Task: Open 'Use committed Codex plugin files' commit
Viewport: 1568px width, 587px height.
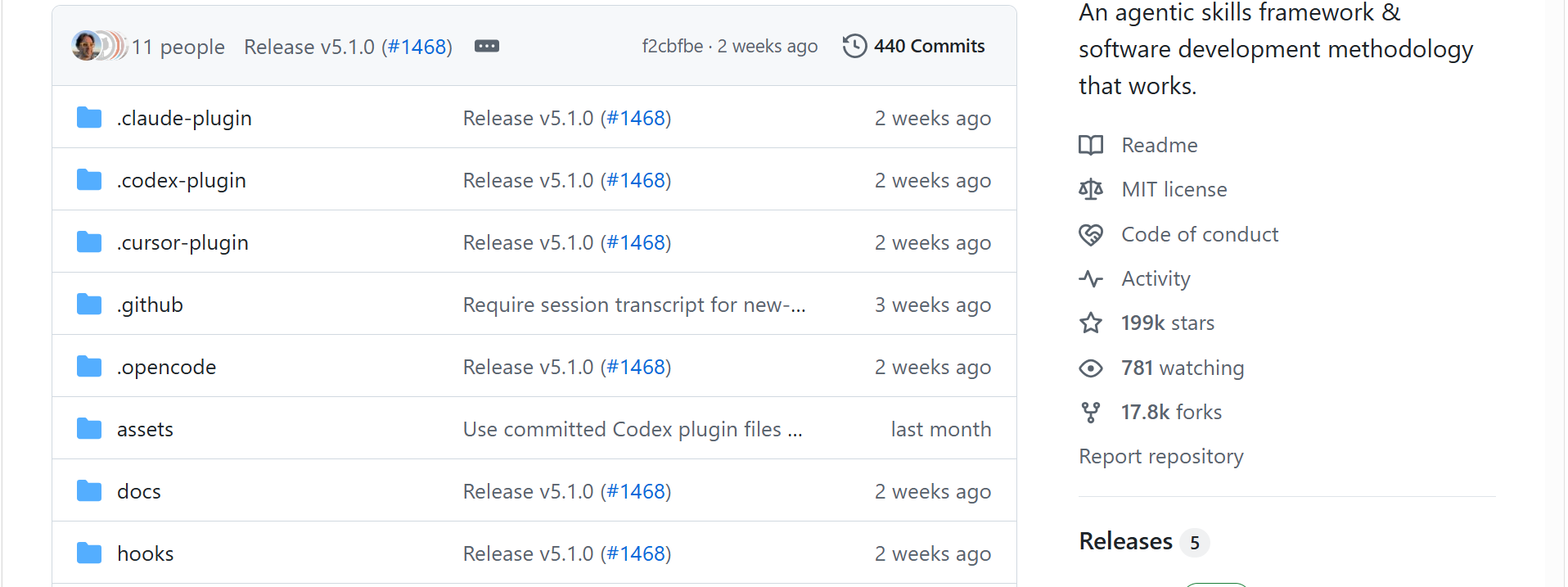Action: pos(633,429)
